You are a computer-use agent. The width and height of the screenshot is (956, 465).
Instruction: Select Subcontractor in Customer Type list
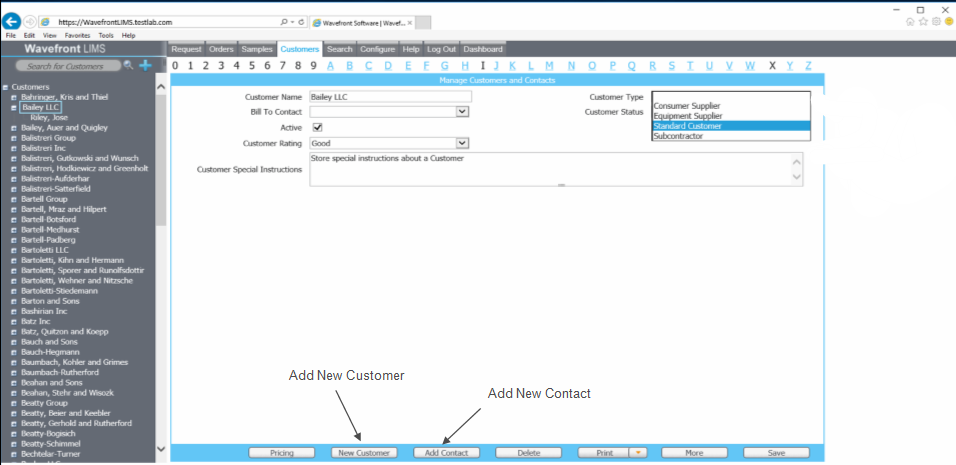(x=678, y=136)
